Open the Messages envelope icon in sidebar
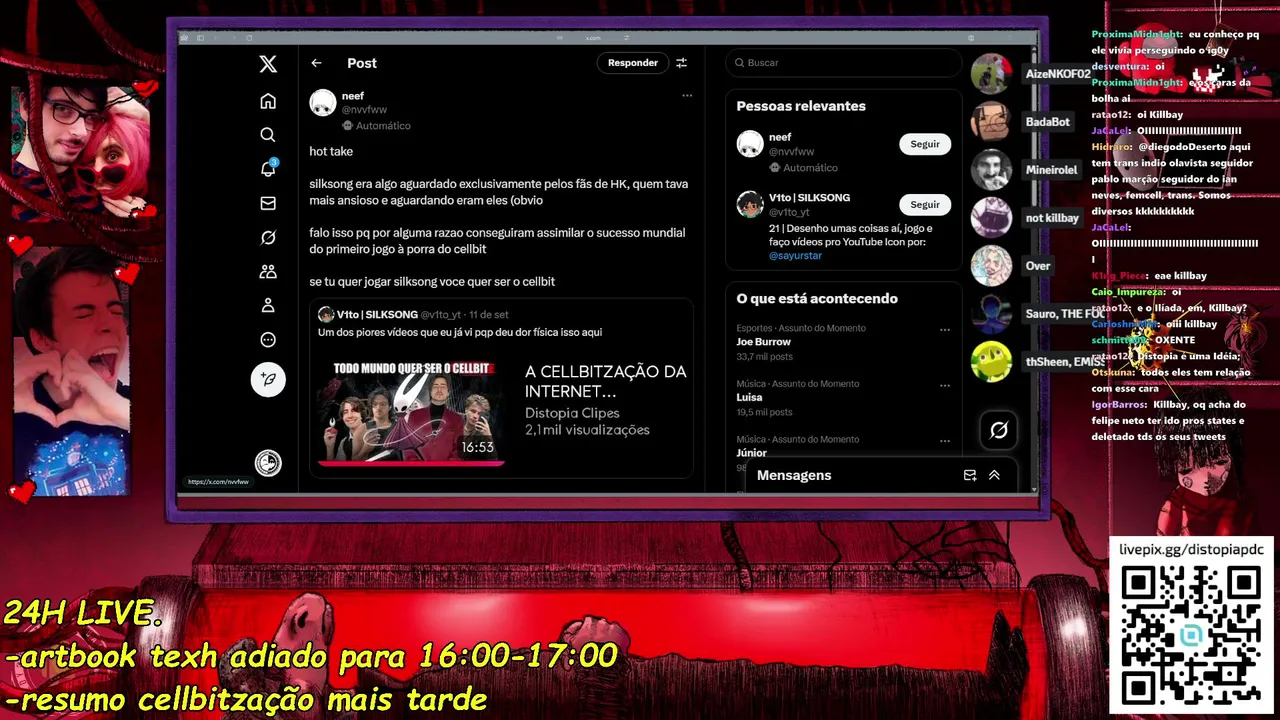 (268, 203)
